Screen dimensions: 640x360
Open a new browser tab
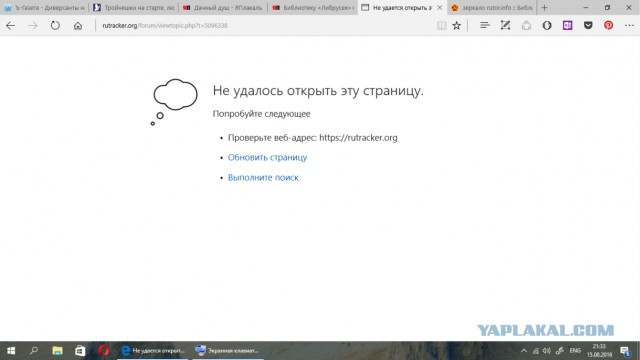tap(544, 7)
